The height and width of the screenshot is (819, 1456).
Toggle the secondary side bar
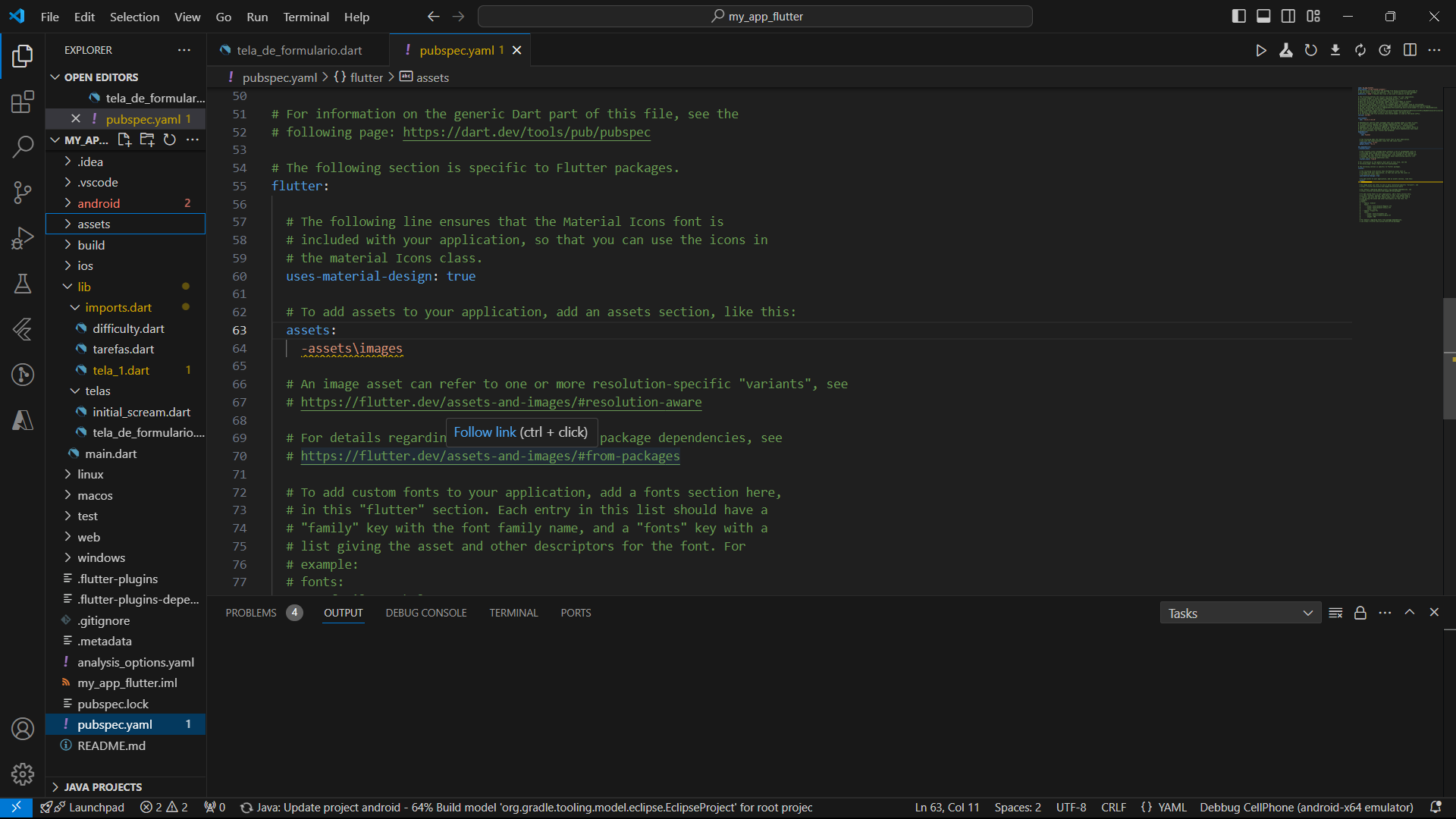point(1288,17)
